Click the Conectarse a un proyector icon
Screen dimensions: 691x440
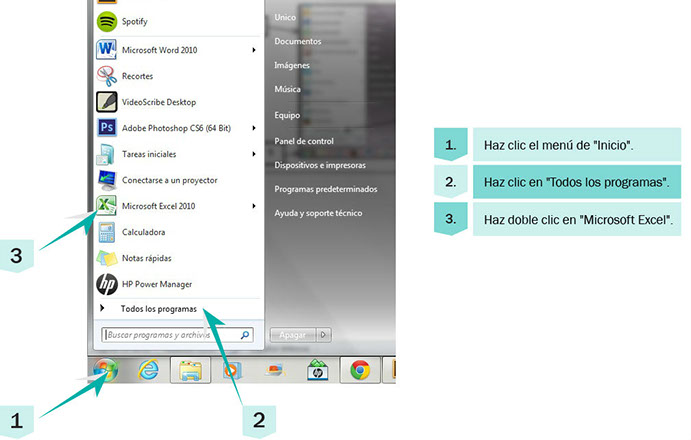tap(107, 180)
